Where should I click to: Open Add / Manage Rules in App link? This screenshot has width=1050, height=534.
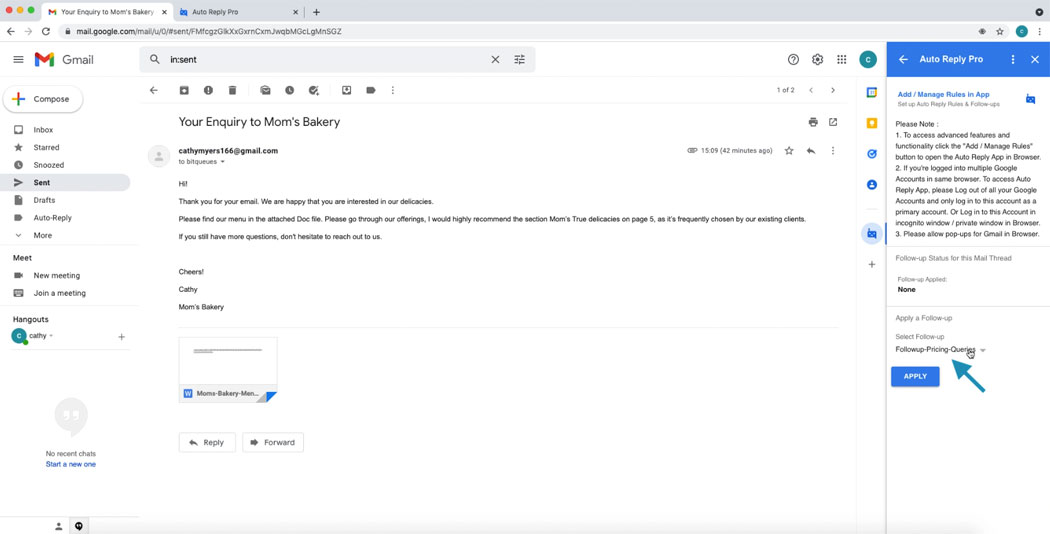coord(944,94)
